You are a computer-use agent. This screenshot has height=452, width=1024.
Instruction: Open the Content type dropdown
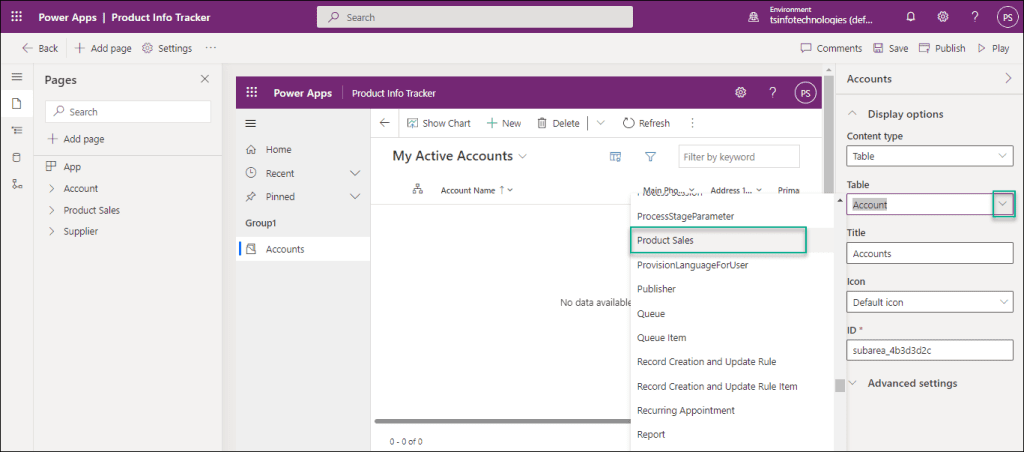(929, 156)
